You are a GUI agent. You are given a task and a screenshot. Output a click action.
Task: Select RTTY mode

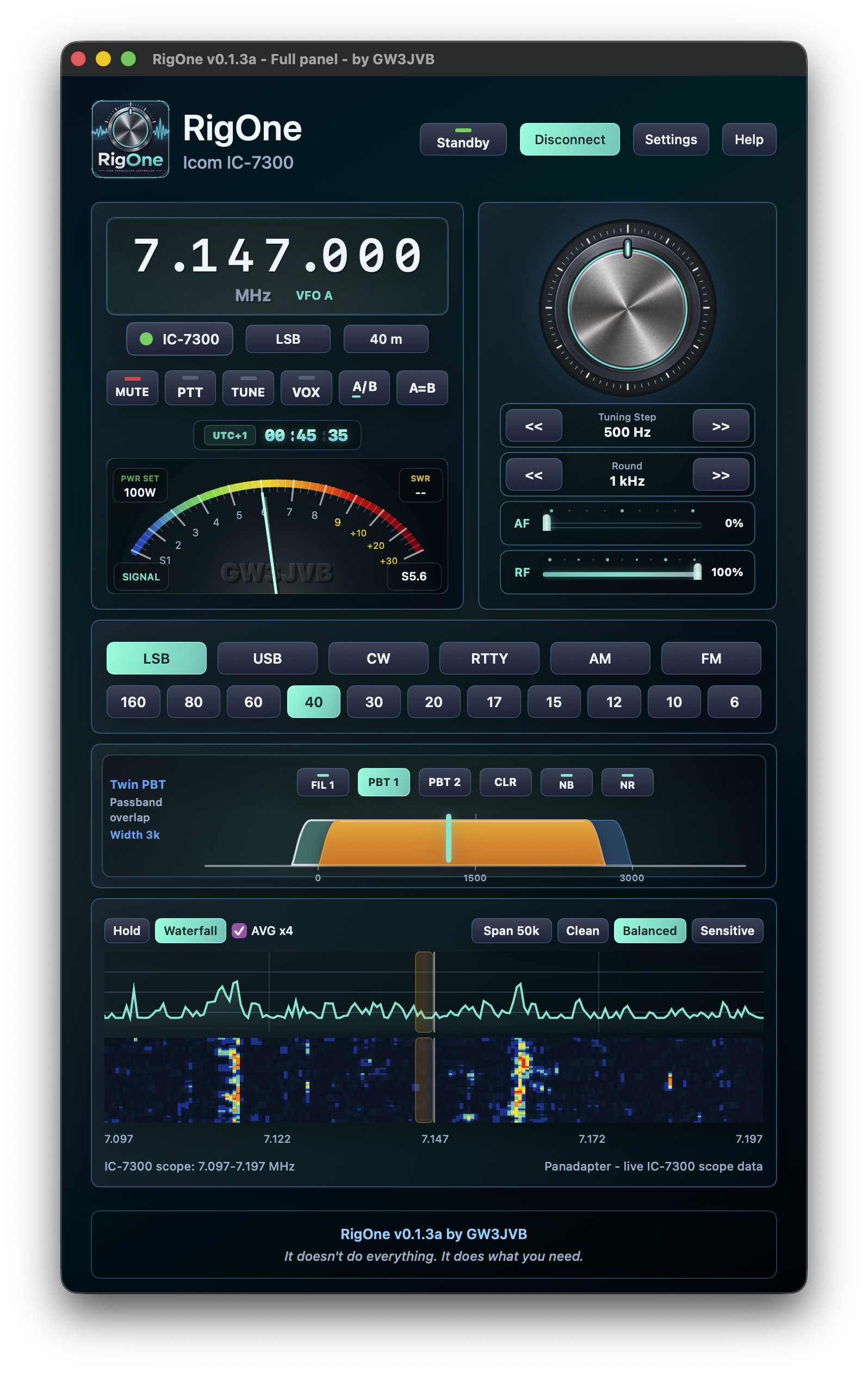[x=489, y=659]
